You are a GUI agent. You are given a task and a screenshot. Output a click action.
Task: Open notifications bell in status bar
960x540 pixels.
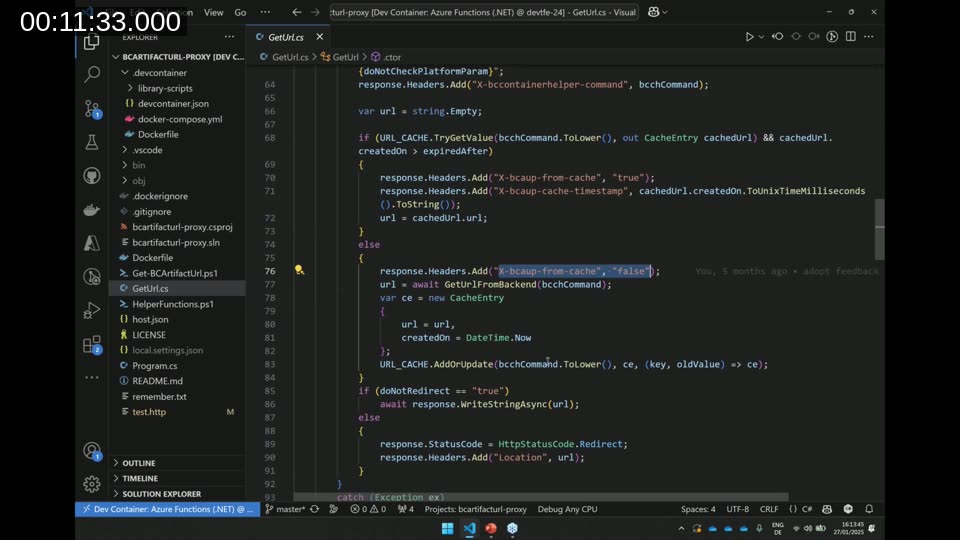point(869,509)
